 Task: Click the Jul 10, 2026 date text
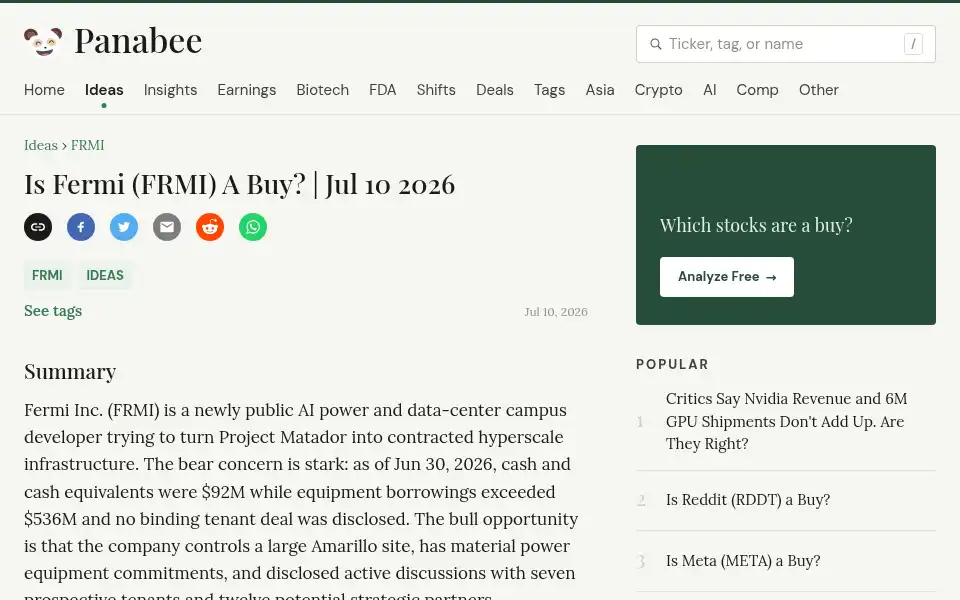(556, 312)
